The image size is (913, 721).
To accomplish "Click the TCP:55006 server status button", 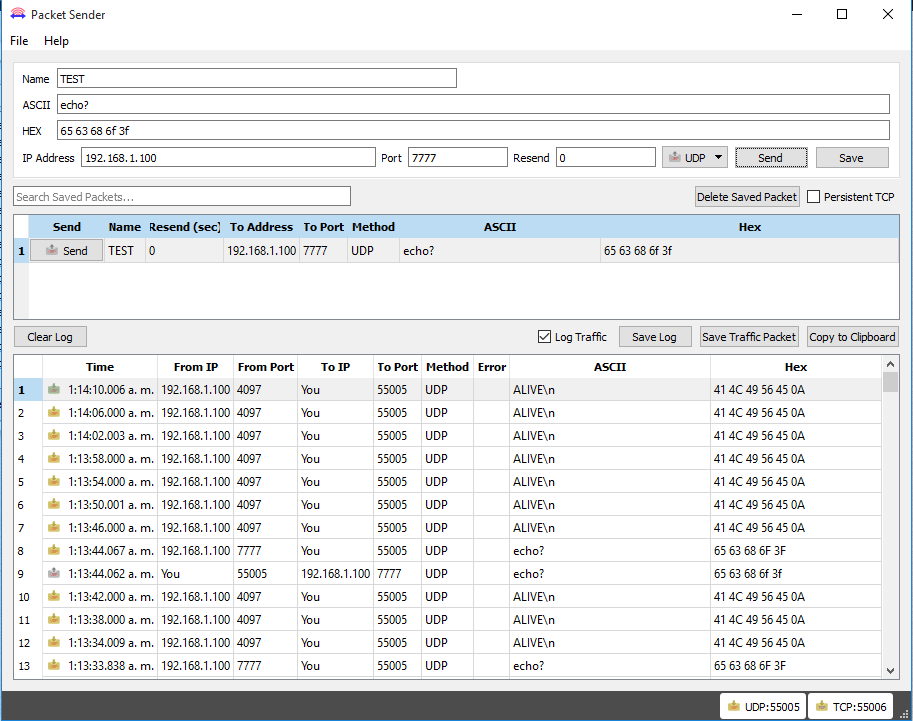I will click(851, 706).
